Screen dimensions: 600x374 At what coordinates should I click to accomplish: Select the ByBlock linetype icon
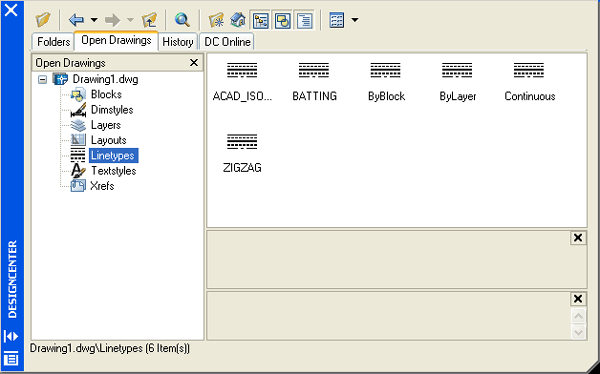386,70
